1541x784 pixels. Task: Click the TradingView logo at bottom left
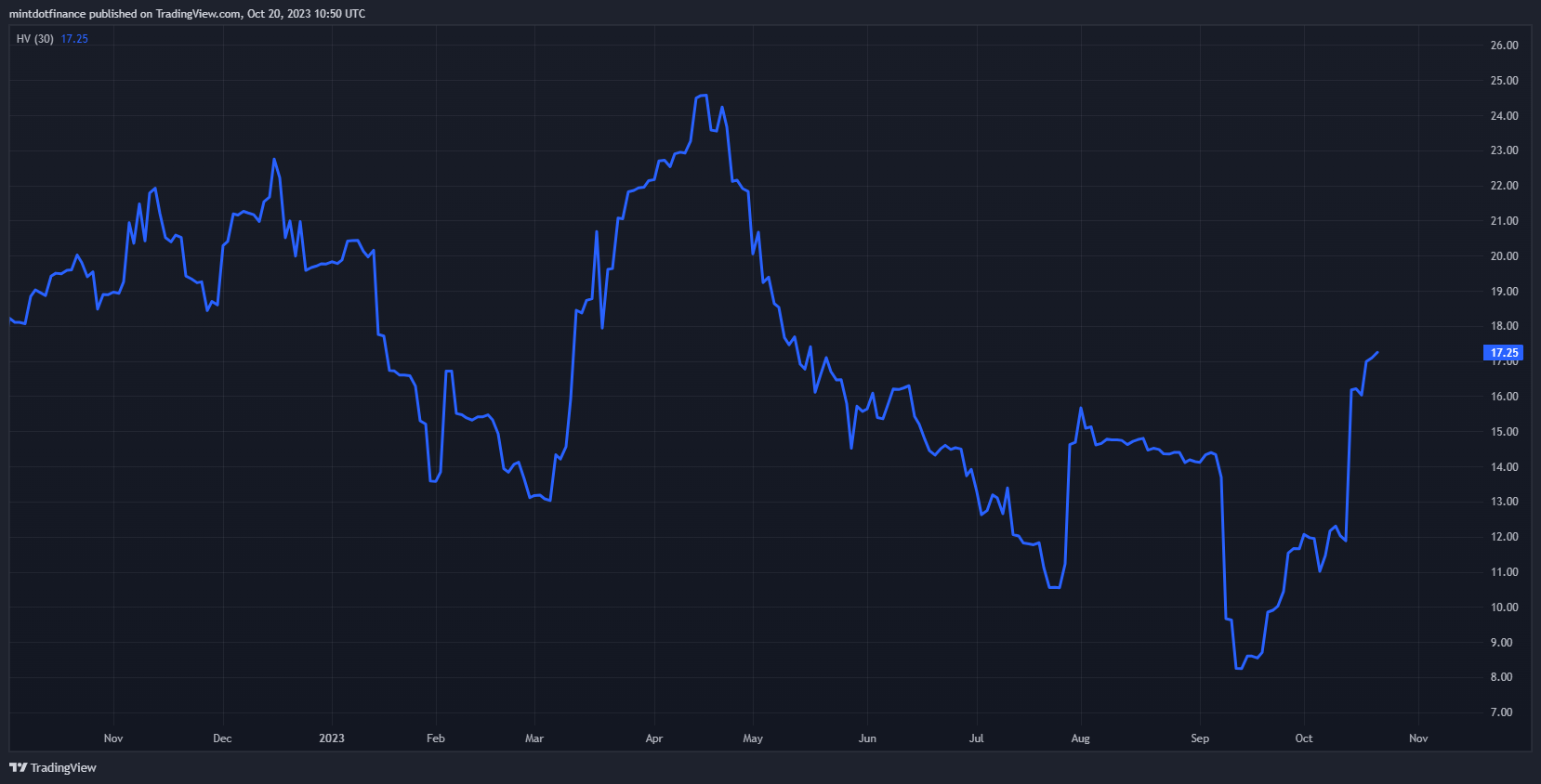[x=53, y=767]
